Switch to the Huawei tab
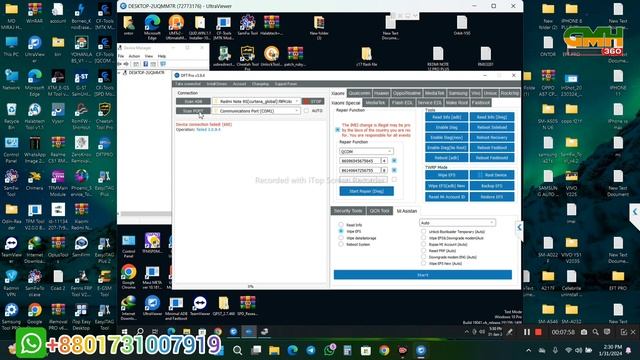Screen dimensions: 640x360 click(381, 93)
